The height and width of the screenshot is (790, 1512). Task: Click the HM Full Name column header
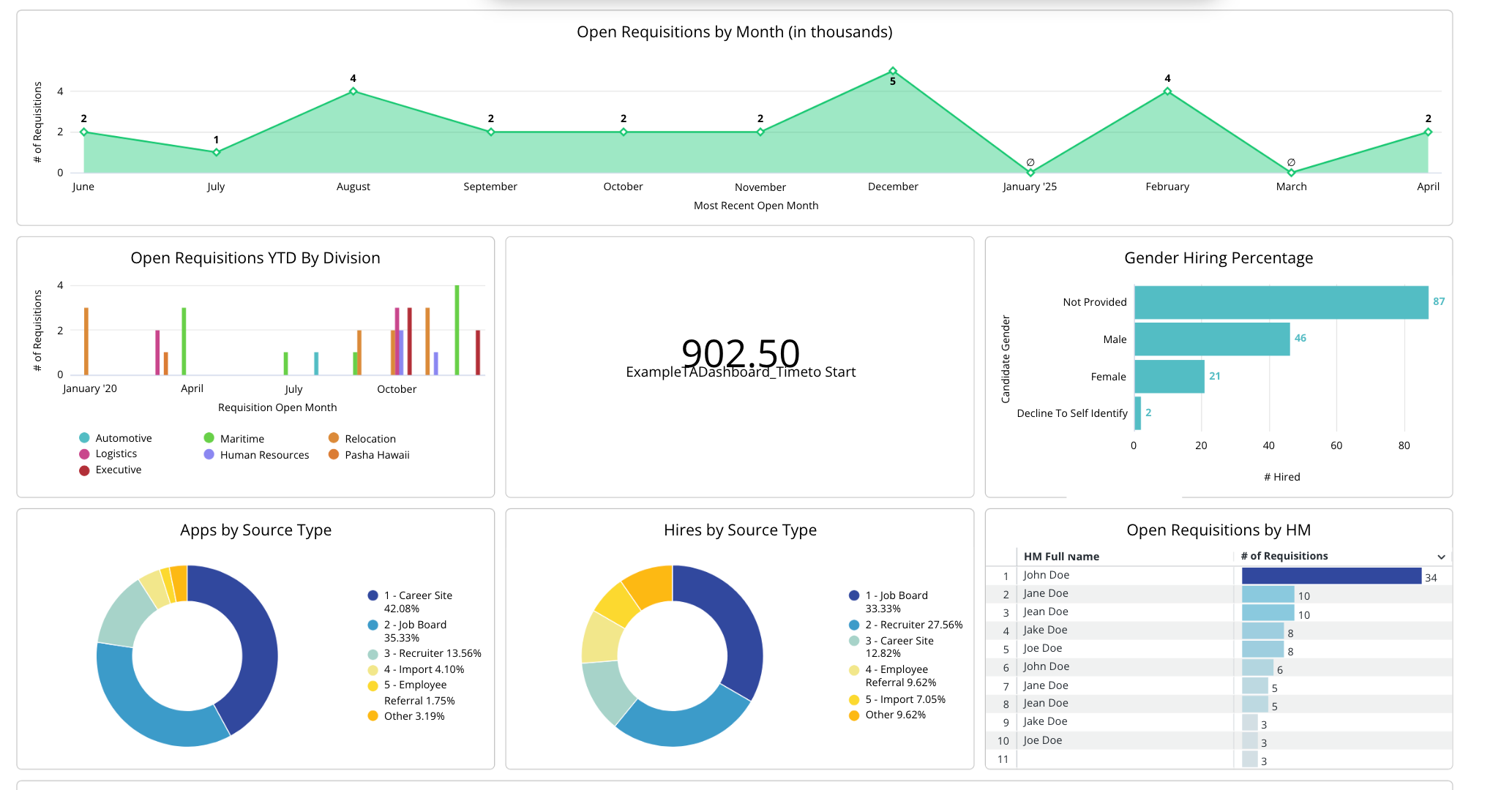1061,557
